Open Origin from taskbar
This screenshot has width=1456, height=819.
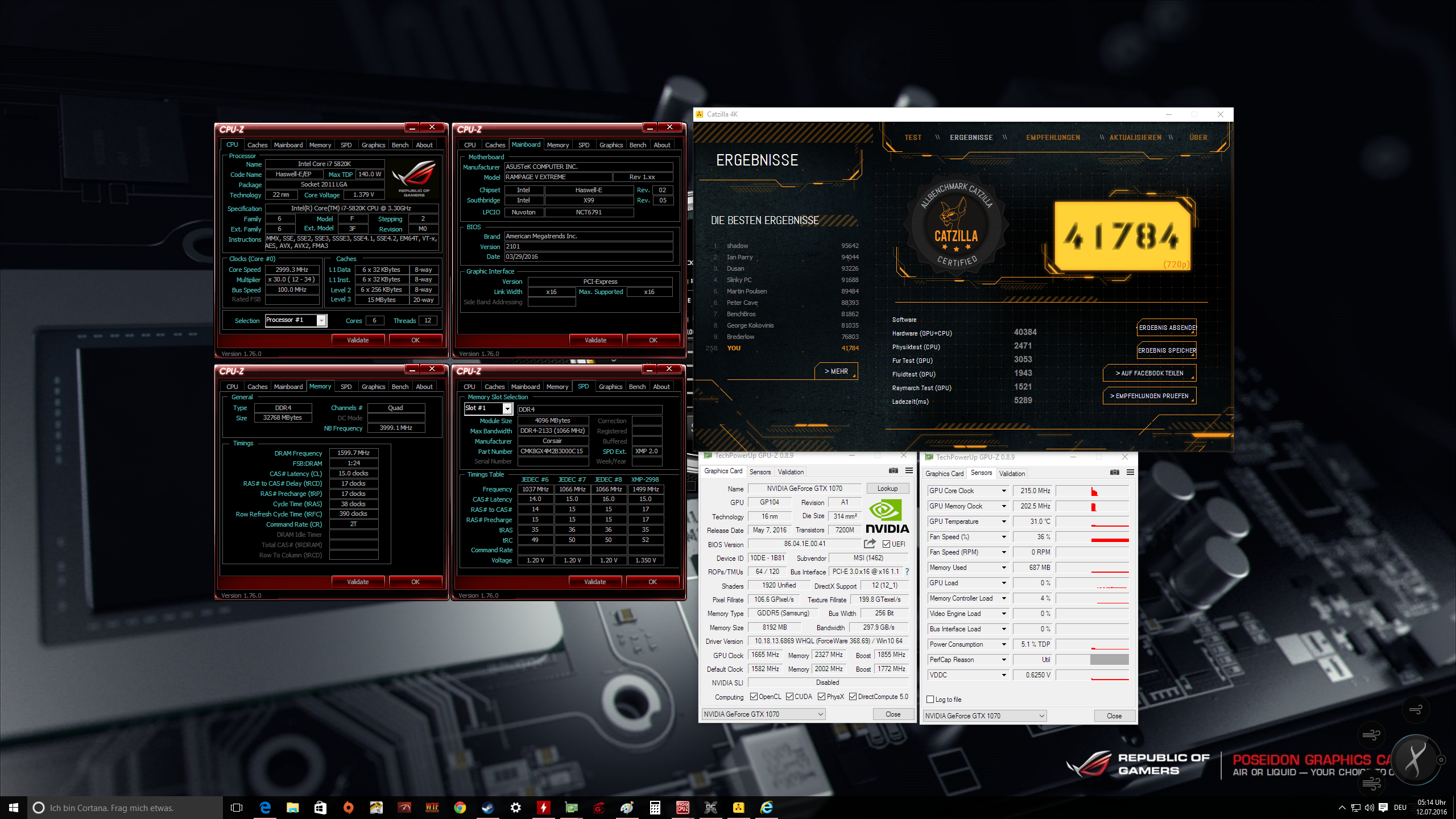[x=349, y=808]
